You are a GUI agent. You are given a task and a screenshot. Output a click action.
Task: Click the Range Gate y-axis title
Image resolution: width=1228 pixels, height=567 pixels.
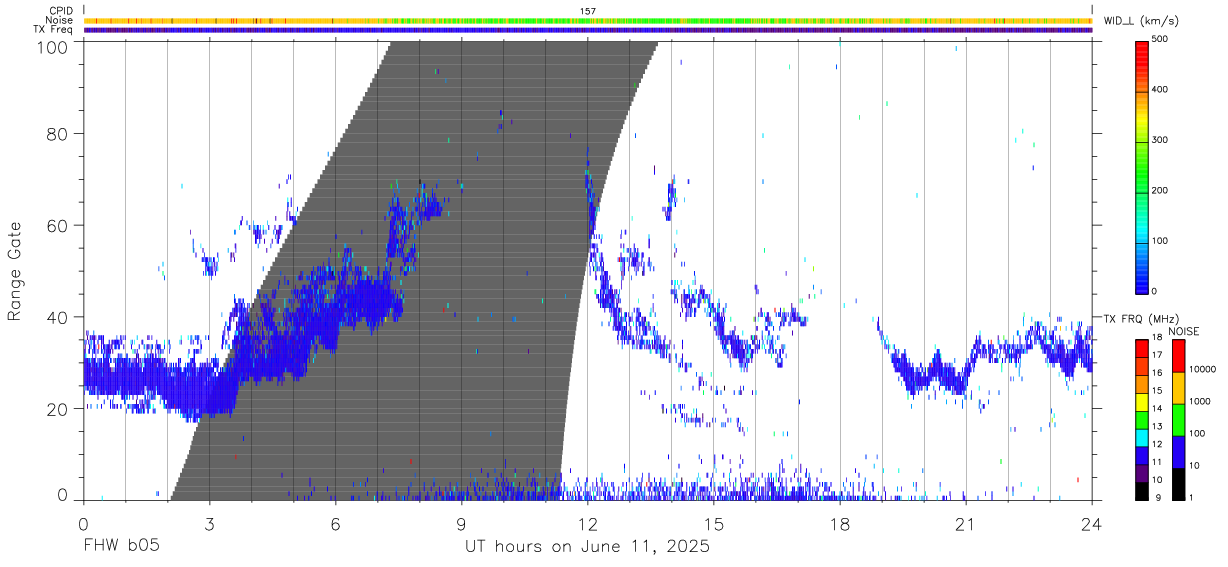point(15,271)
